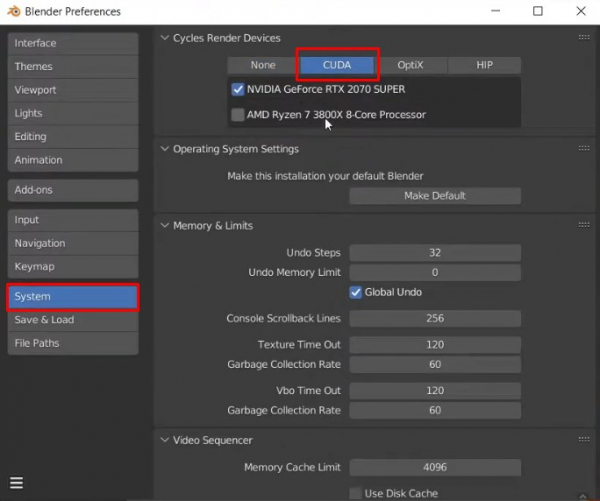Click Operating System Settings panel grip dots

coord(584,148)
